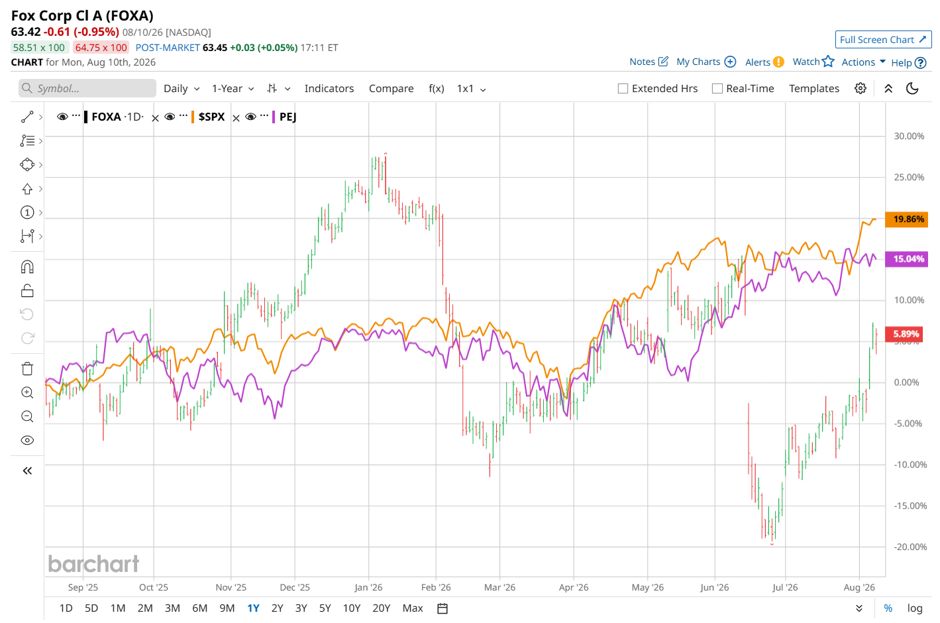The width and height of the screenshot is (940, 623).
Task: Hide the $SPX comparison with eye icon
Action: coord(170,117)
